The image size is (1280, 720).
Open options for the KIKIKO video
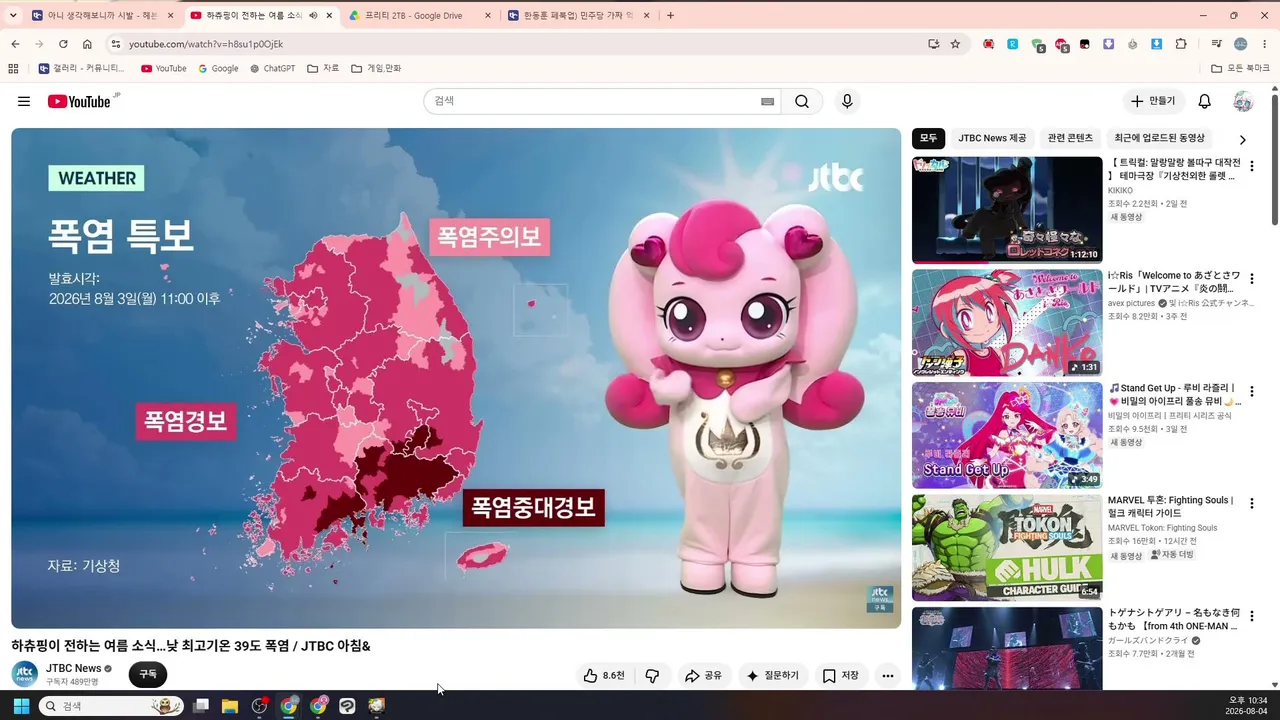click(1251, 166)
